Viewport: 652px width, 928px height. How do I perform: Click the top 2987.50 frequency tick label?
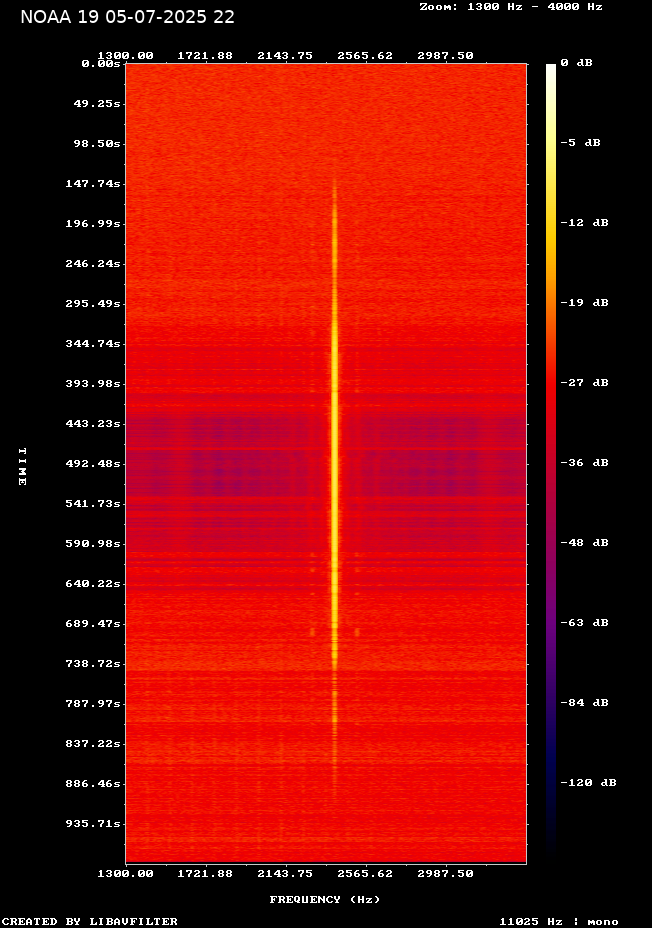(x=445, y=56)
